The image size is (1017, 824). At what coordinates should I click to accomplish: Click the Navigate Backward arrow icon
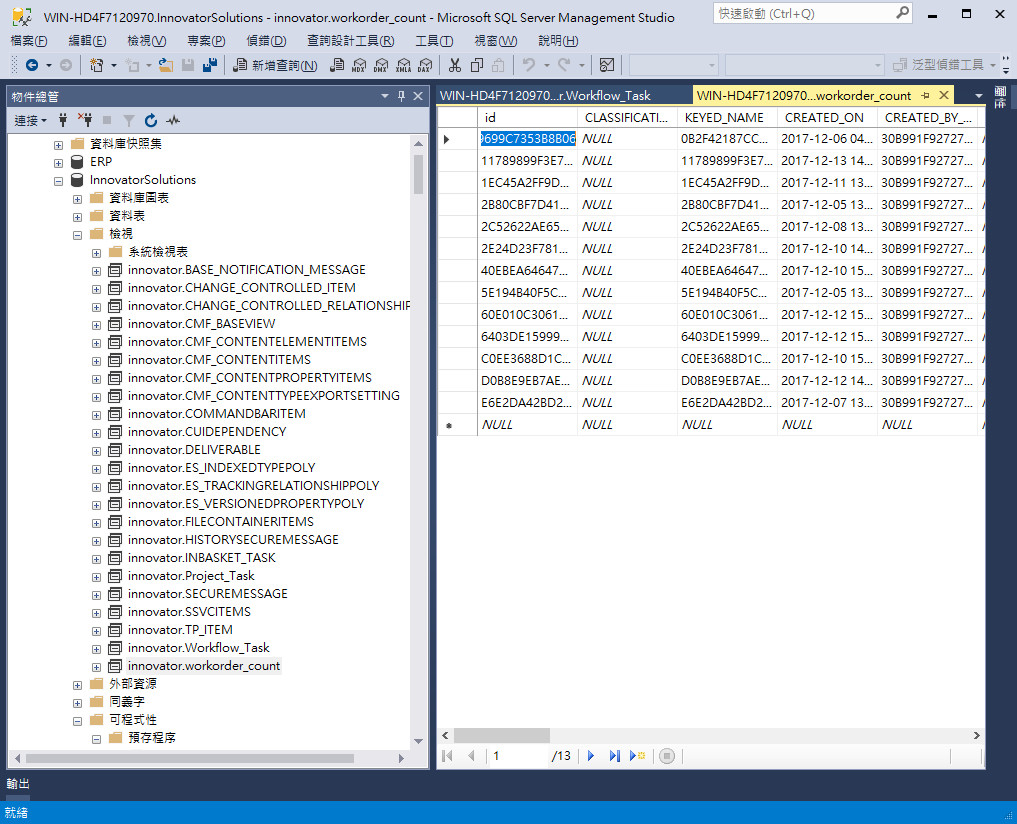[31, 65]
